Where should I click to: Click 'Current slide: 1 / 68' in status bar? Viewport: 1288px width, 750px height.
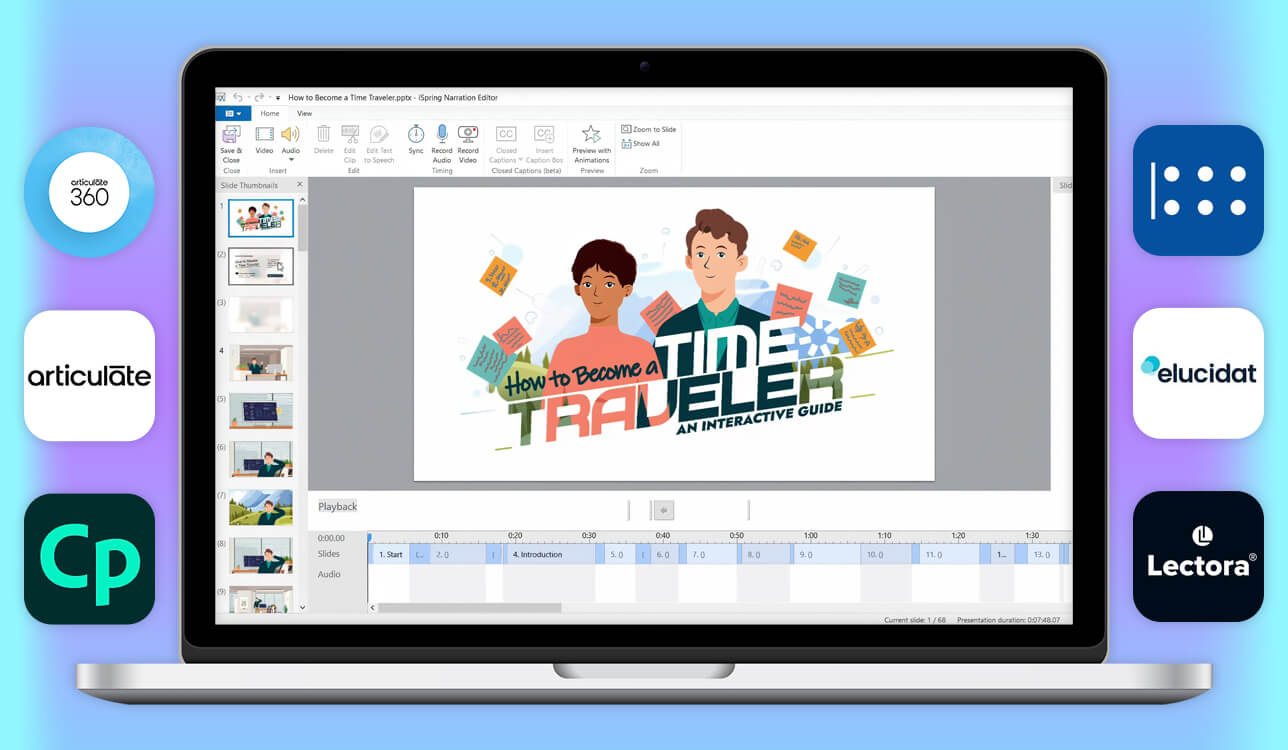coord(915,620)
